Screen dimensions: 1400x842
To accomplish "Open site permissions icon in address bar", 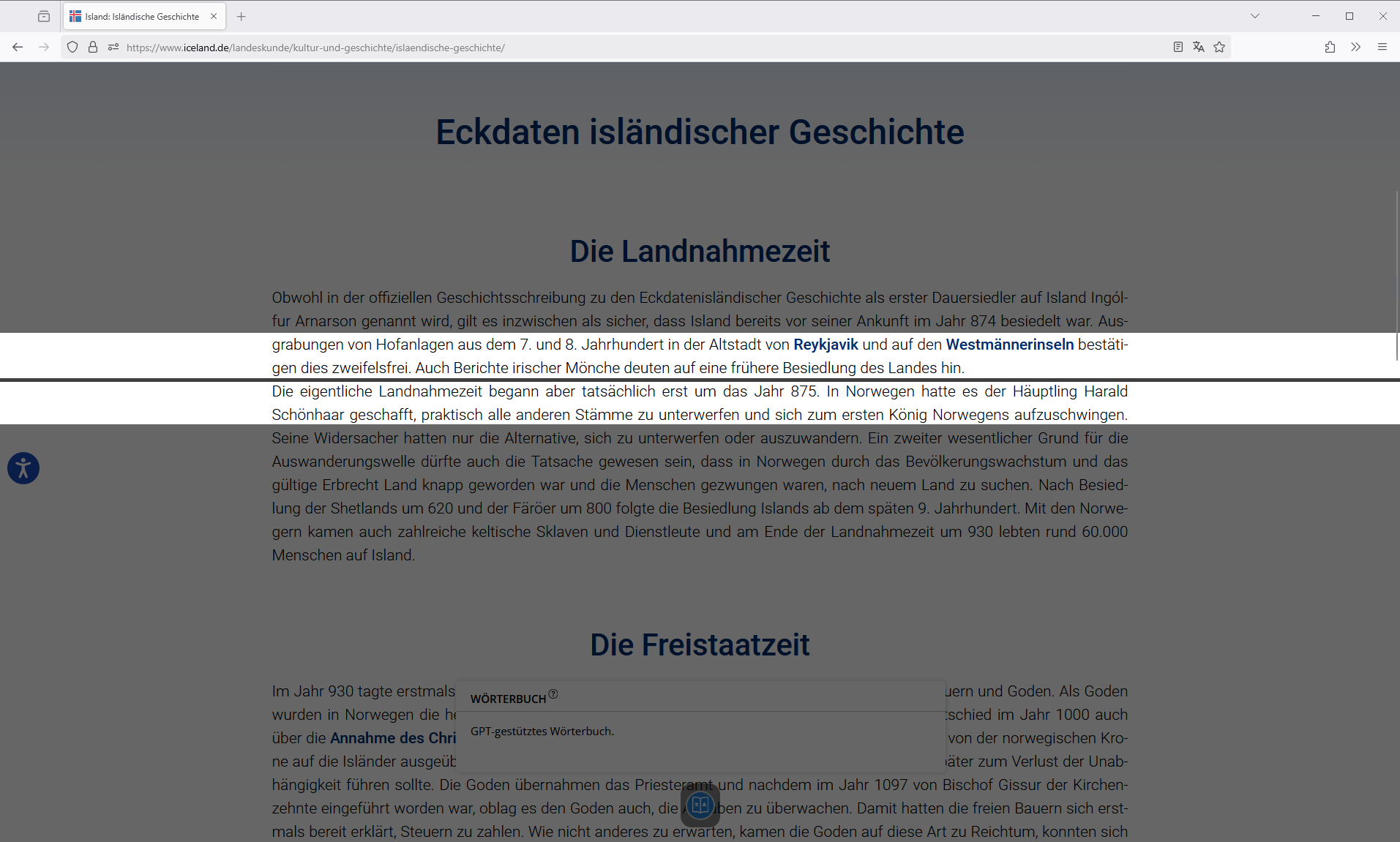I will pyautogui.click(x=113, y=47).
